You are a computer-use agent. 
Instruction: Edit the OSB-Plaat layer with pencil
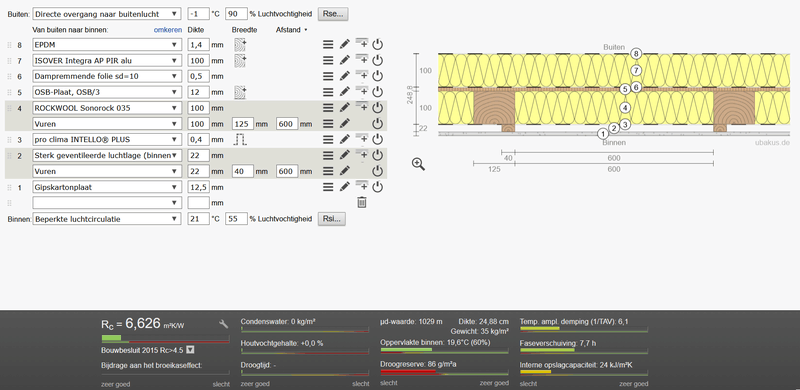pyautogui.click(x=344, y=92)
